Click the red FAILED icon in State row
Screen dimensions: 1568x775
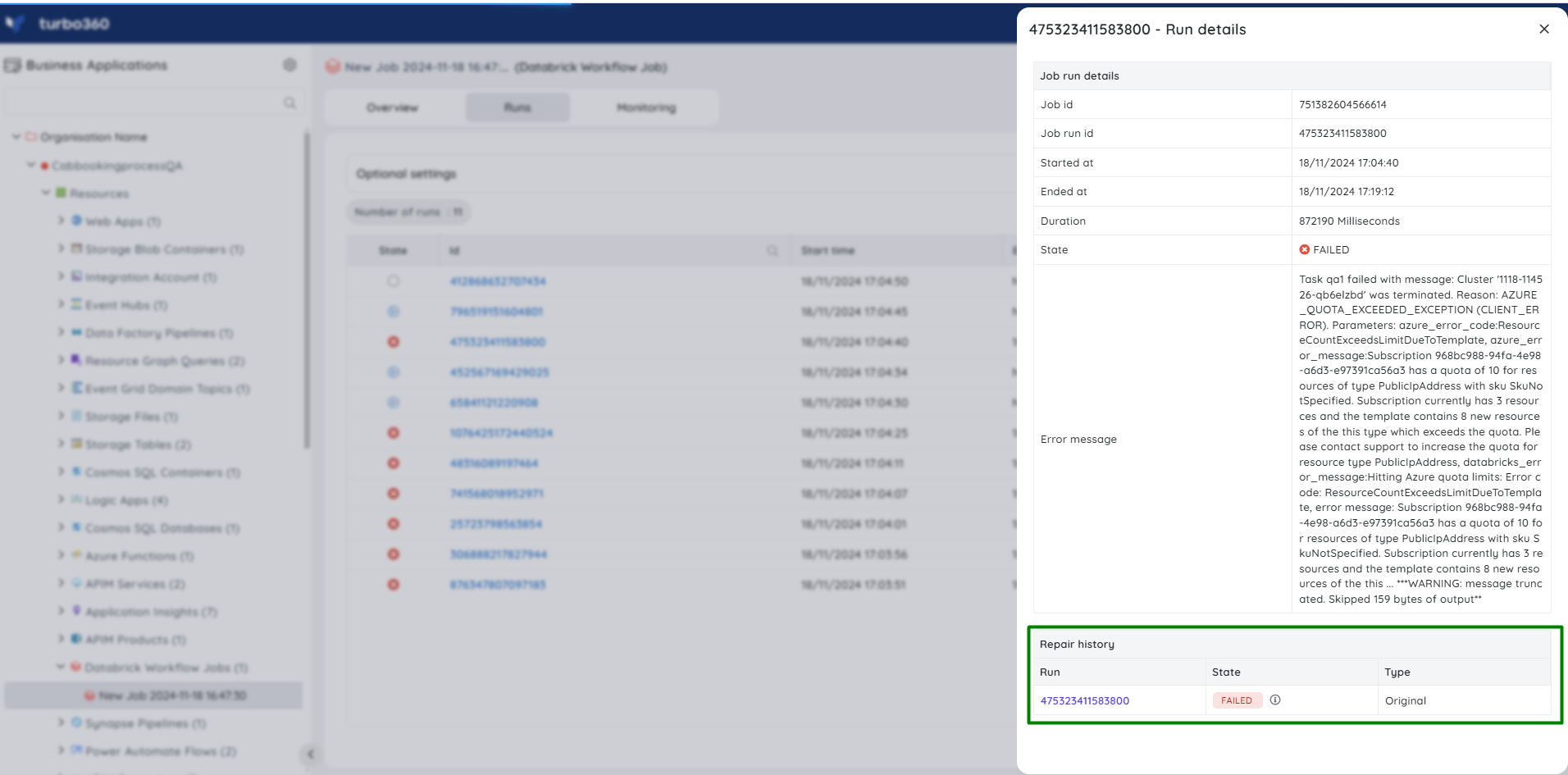point(1304,249)
